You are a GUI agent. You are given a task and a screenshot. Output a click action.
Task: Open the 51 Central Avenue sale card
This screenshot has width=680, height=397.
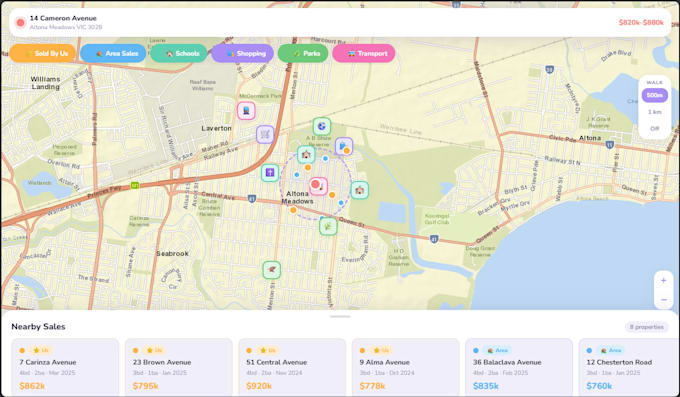[x=292, y=367]
